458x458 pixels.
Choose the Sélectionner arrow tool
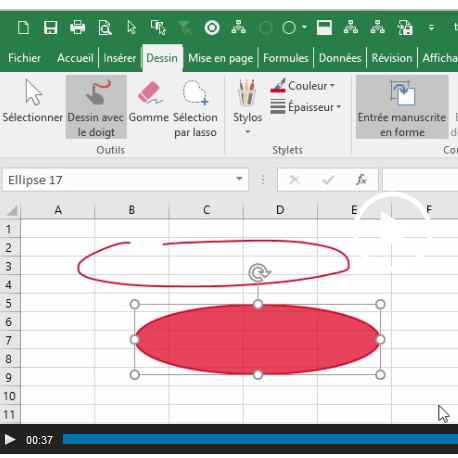[33, 102]
